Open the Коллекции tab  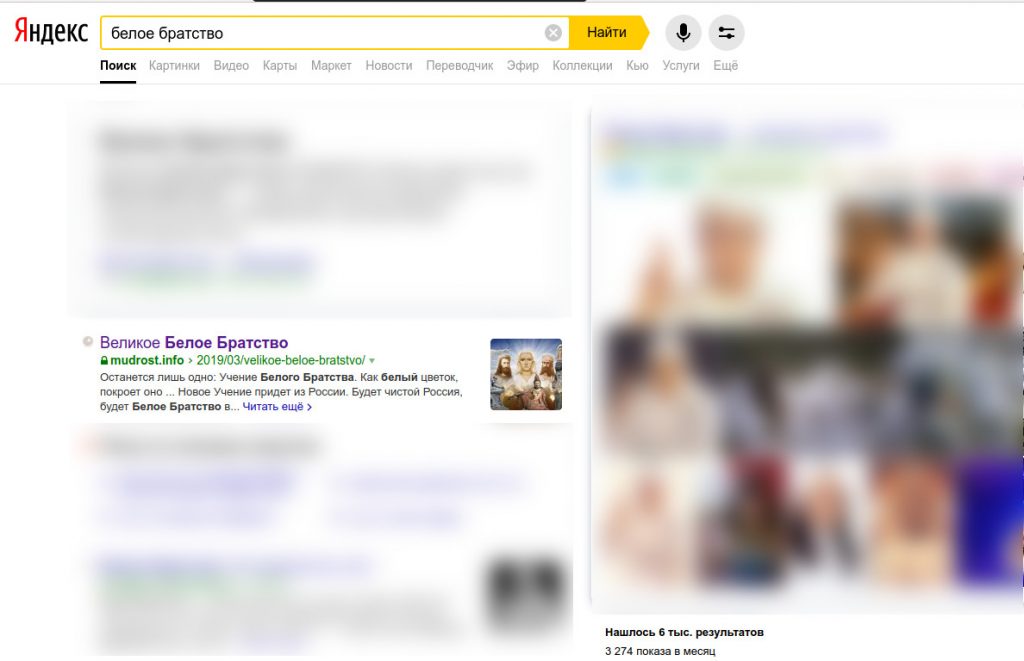(x=583, y=65)
